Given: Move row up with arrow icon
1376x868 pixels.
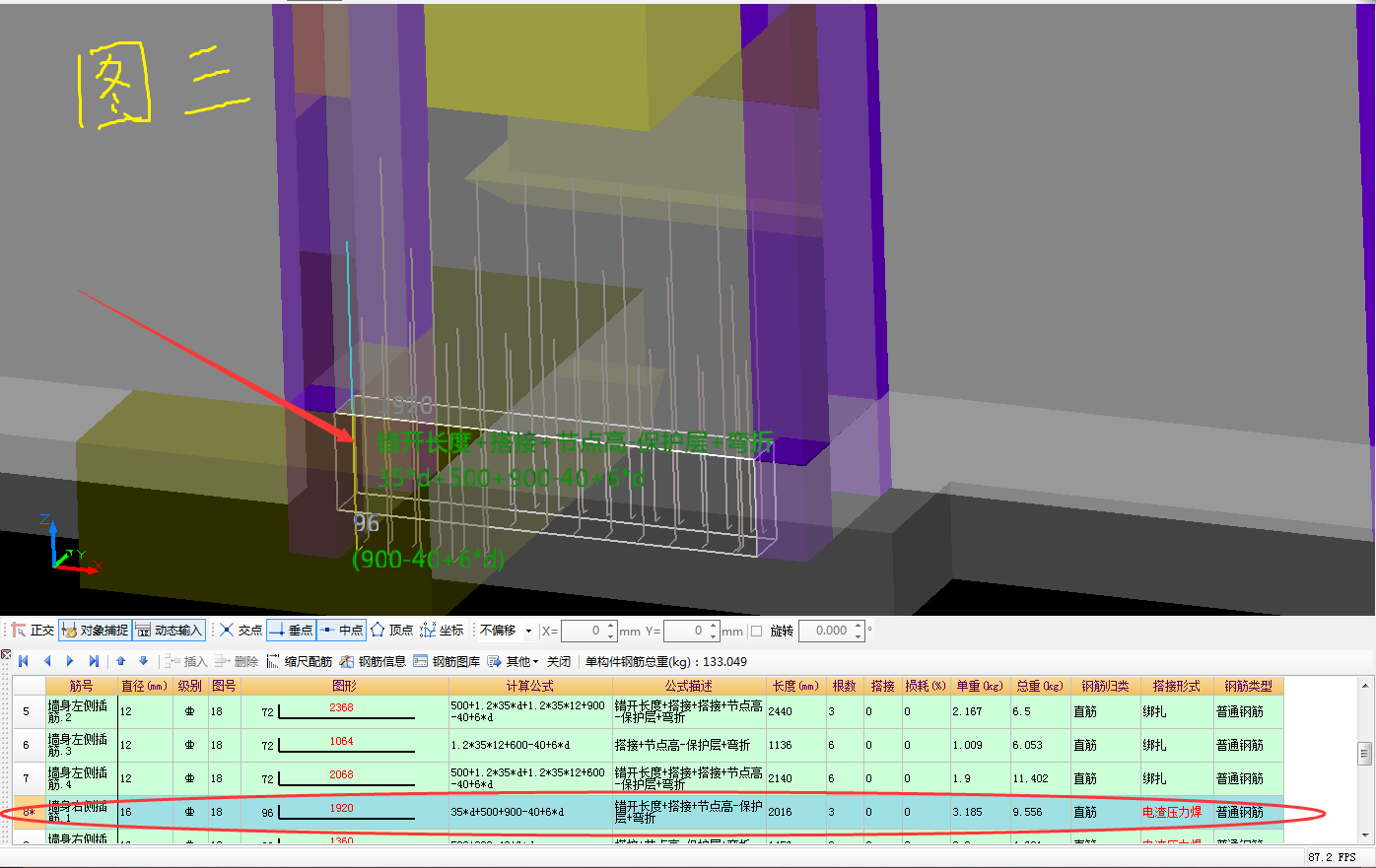Looking at the screenshot, I should click(120, 661).
